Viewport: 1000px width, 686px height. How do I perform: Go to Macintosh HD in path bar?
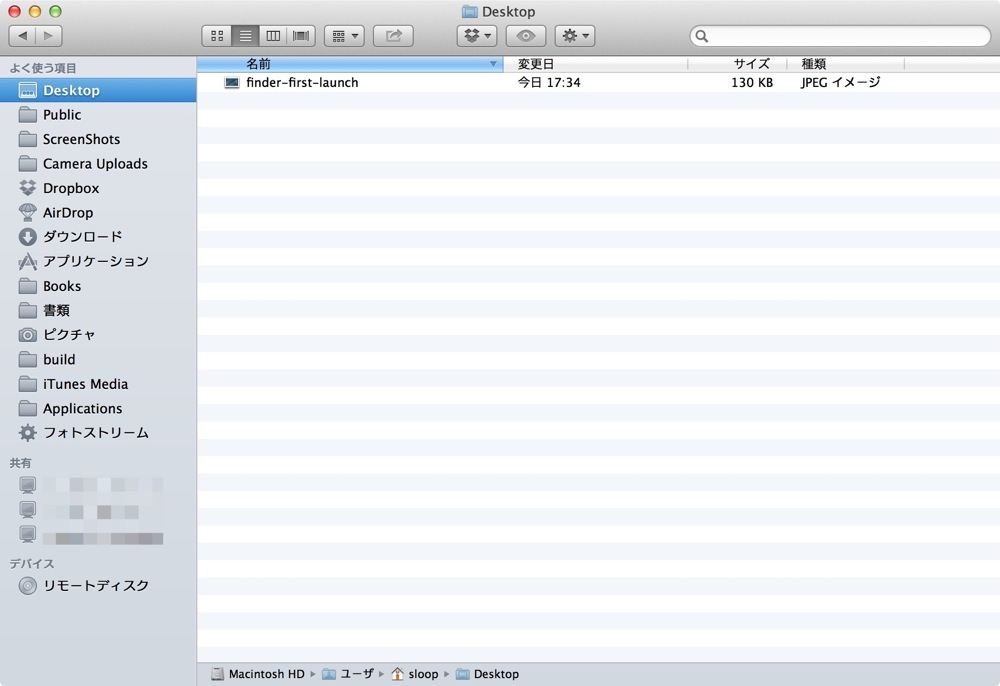(x=258, y=674)
